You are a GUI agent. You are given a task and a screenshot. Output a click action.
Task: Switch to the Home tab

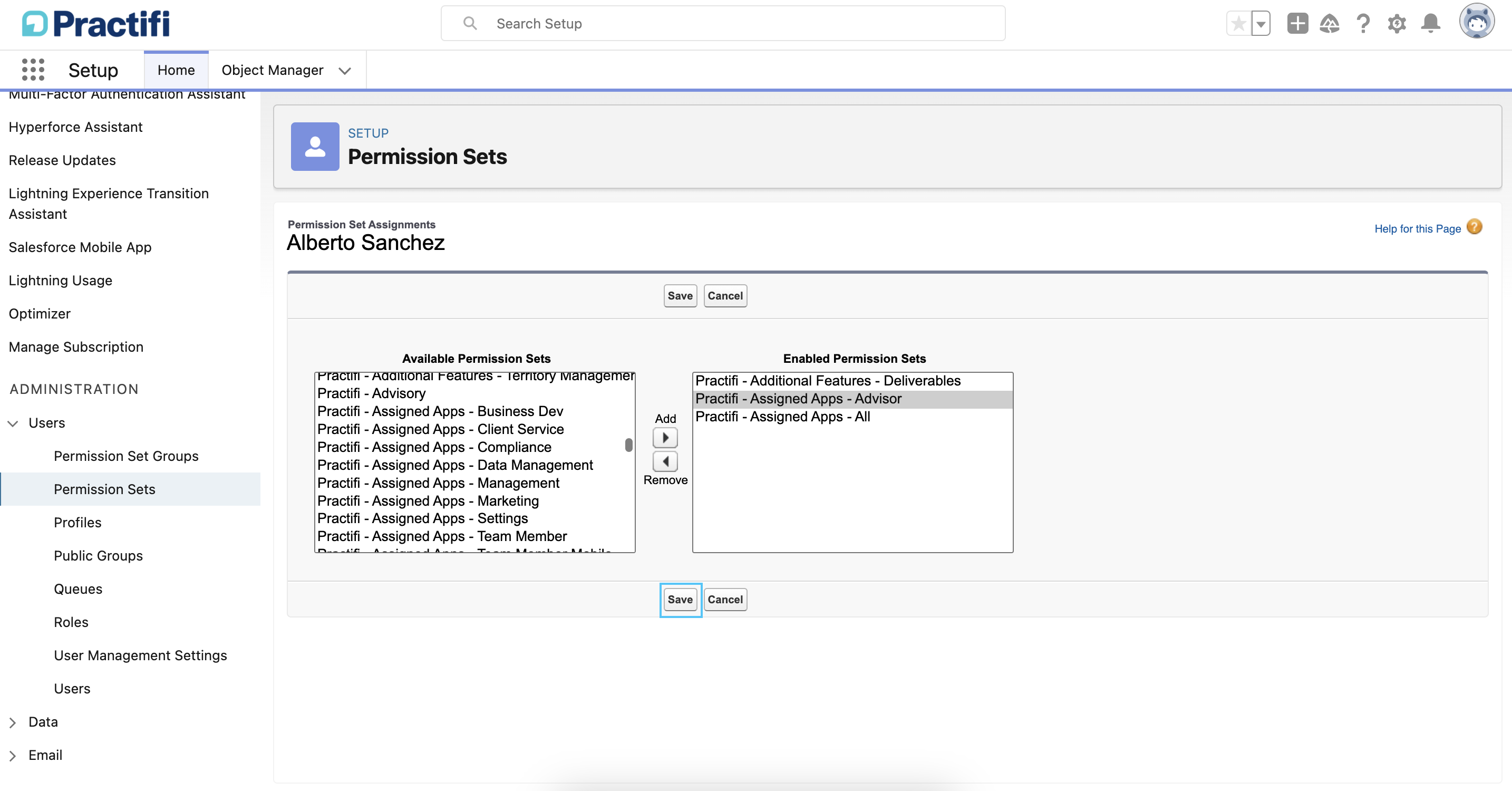click(x=176, y=70)
